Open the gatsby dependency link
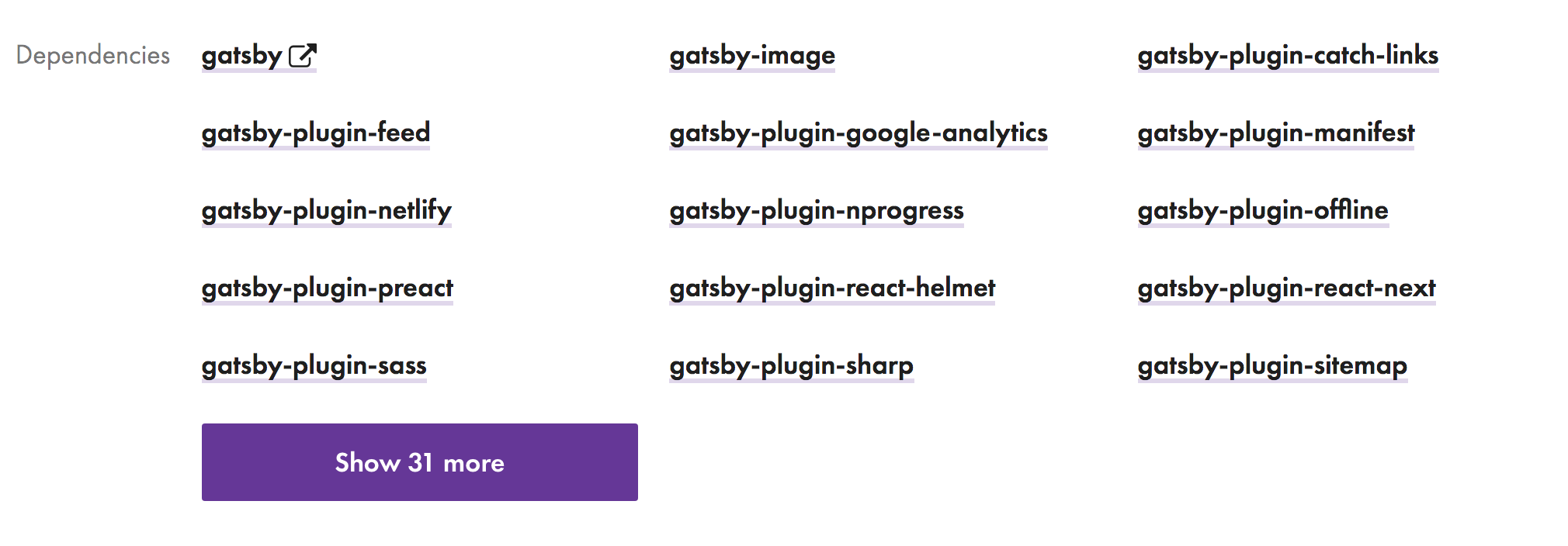The height and width of the screenshot is (546, 1568). click(241, 55)
